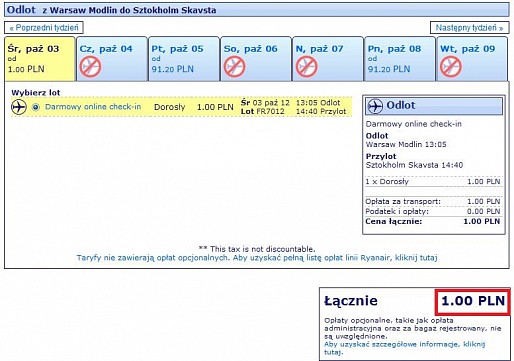Click no-flight icon under N, paź 07
Screen dimensions: 514x361
tap(306, 67)
